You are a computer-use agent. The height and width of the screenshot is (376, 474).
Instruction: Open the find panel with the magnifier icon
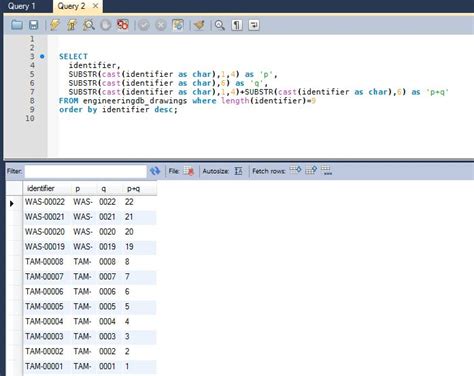tap(220, 25)
